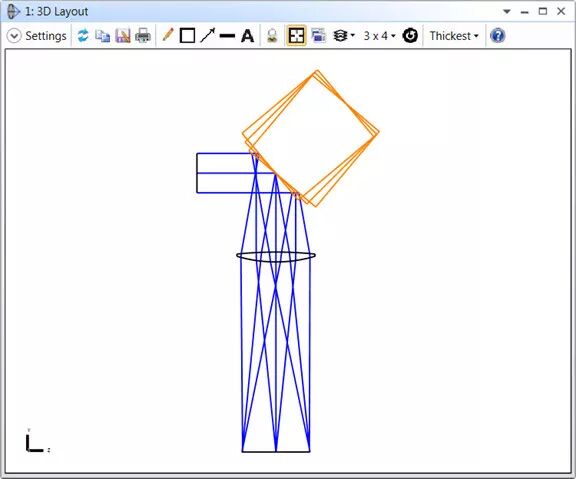Select the pencil annotation tool
576x479 pixels.
coord(168,35)
